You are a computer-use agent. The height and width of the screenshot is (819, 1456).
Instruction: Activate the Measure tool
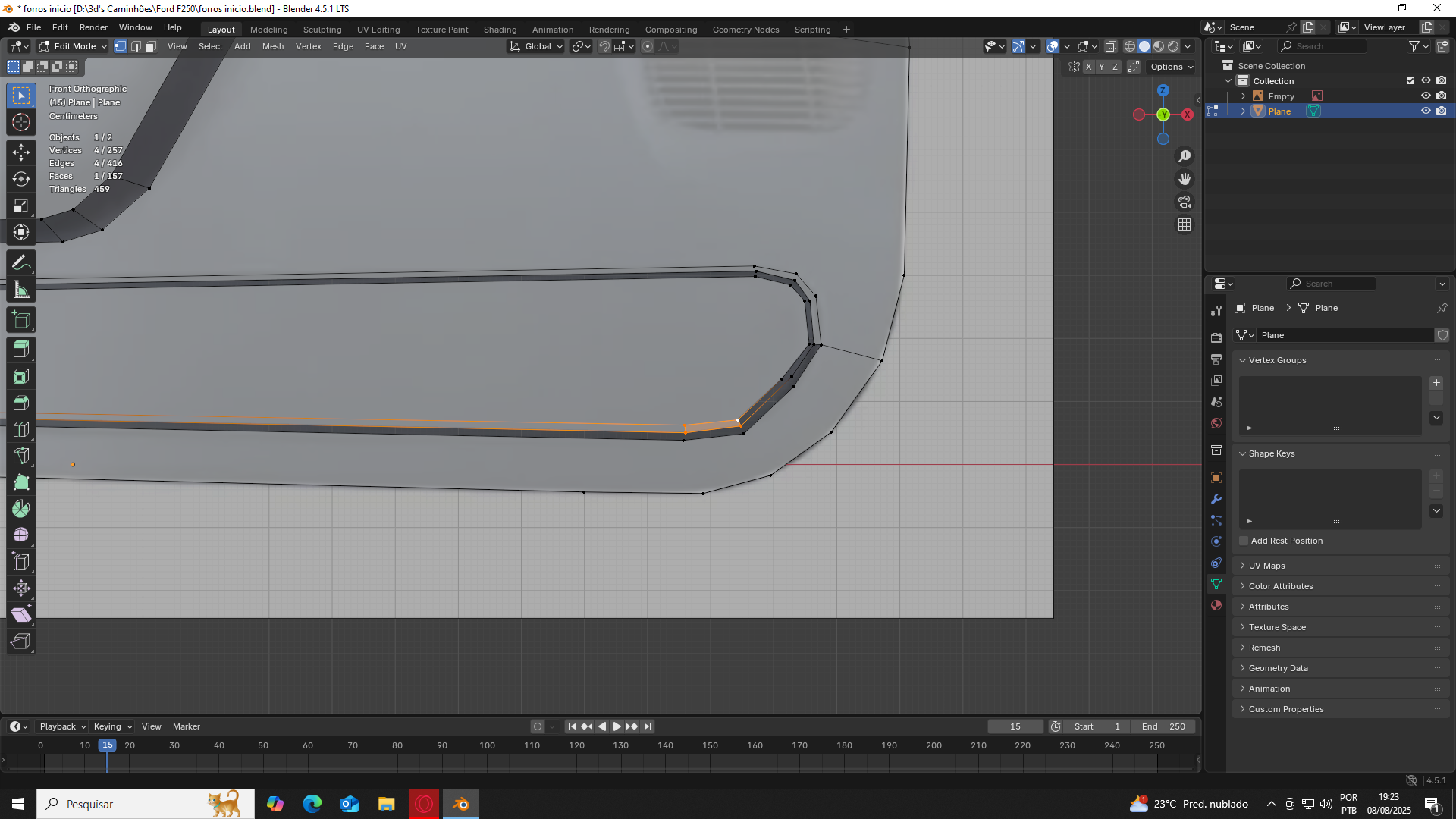pyautogui.click(x=21, y=290)
